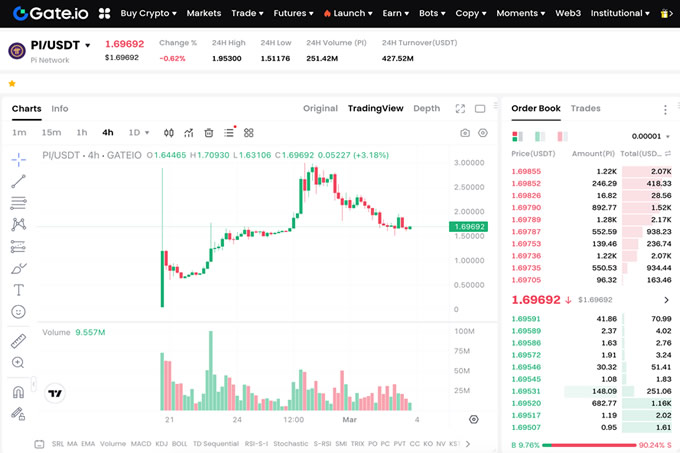Select the ruler measure tool
The image size is (680, 453).
click(18, 341)
